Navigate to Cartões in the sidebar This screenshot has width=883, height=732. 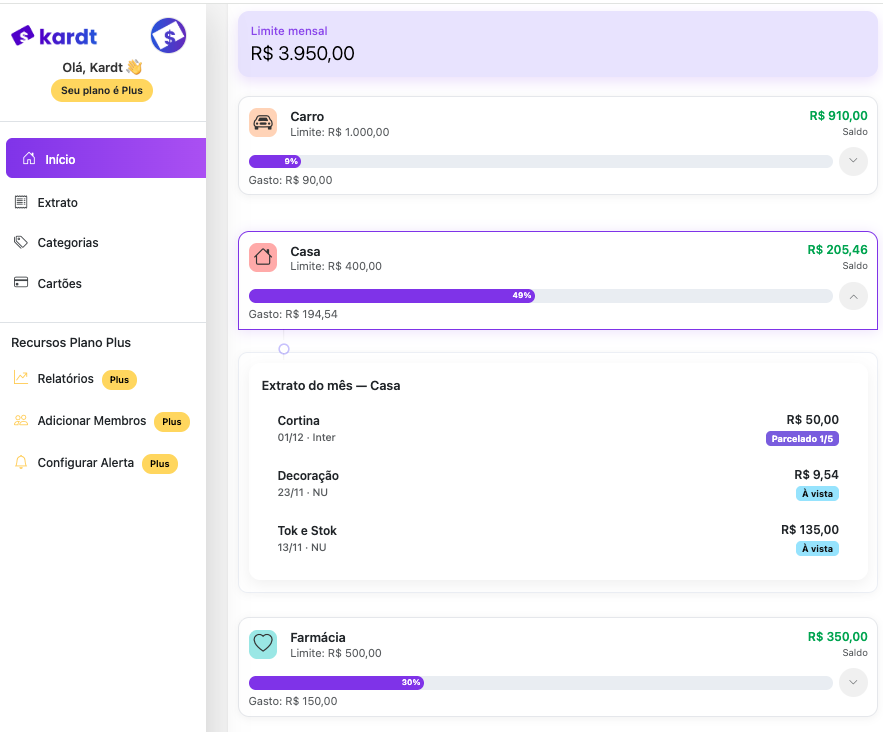(59, 284)
